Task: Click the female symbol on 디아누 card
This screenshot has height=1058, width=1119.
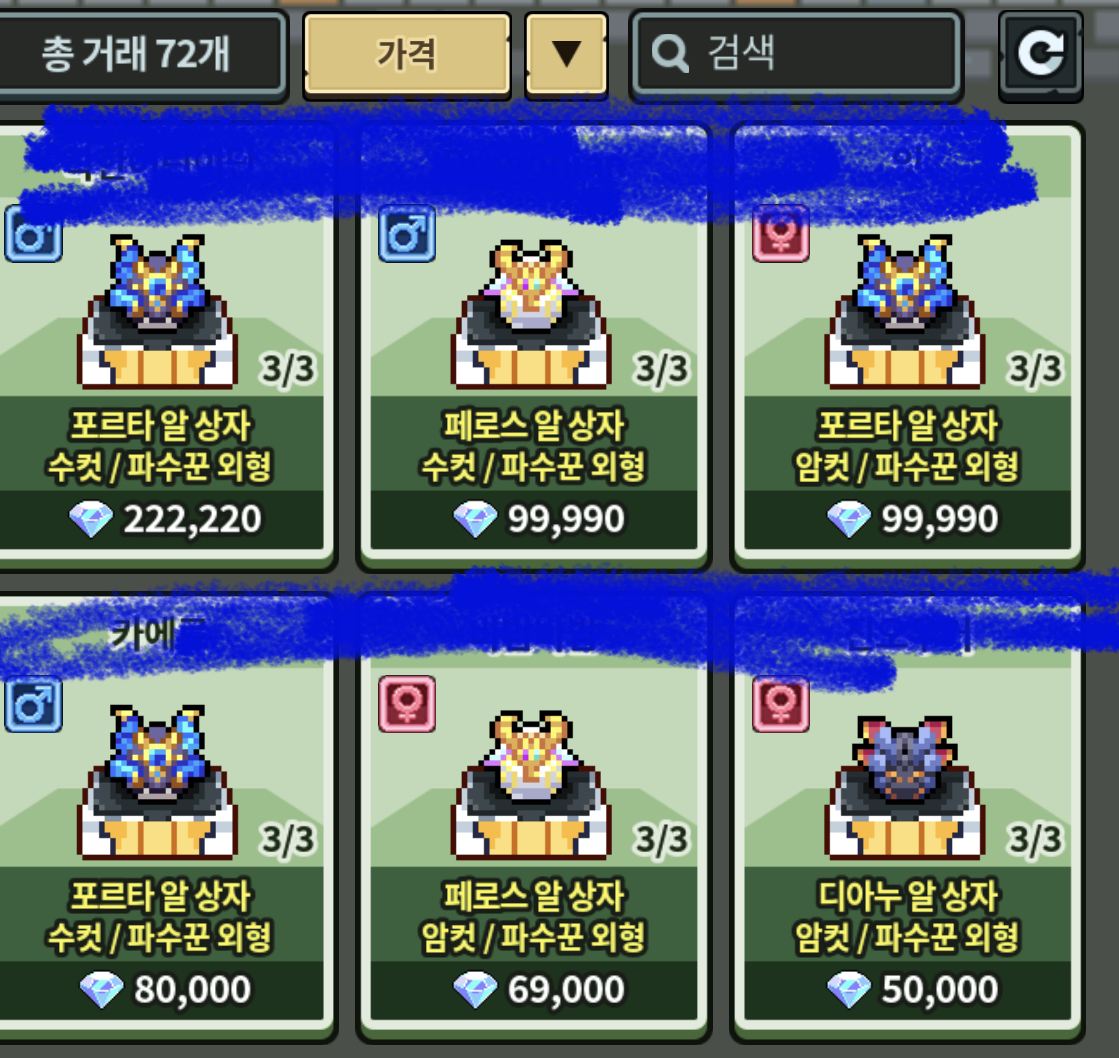Action: click(x=781, y=704)
